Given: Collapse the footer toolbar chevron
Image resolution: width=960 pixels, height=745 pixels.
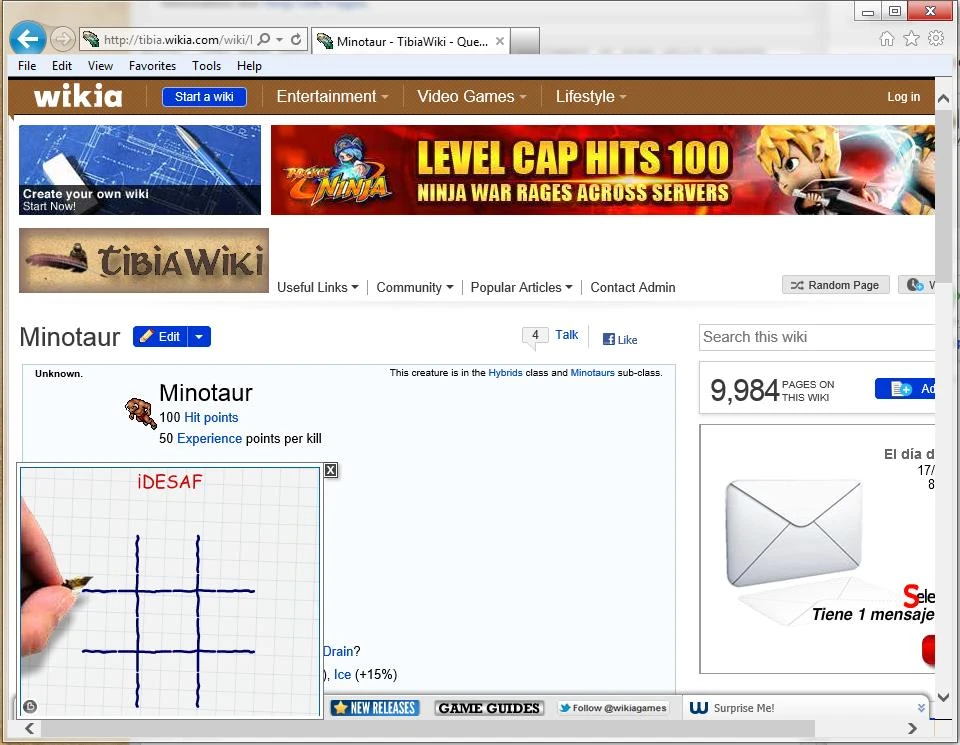Looking at the screenshot, I should click(x=921, y=708).
